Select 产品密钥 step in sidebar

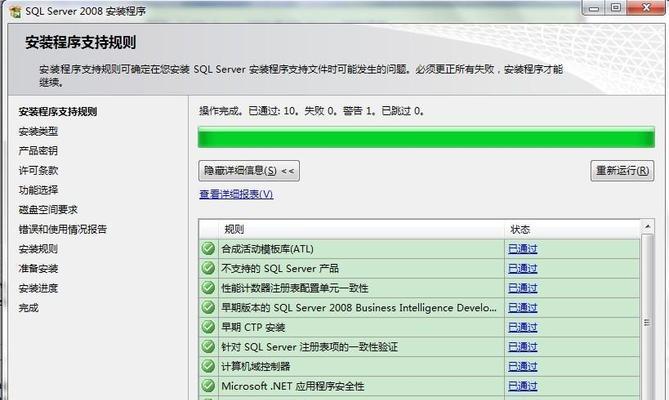(38, 151)
